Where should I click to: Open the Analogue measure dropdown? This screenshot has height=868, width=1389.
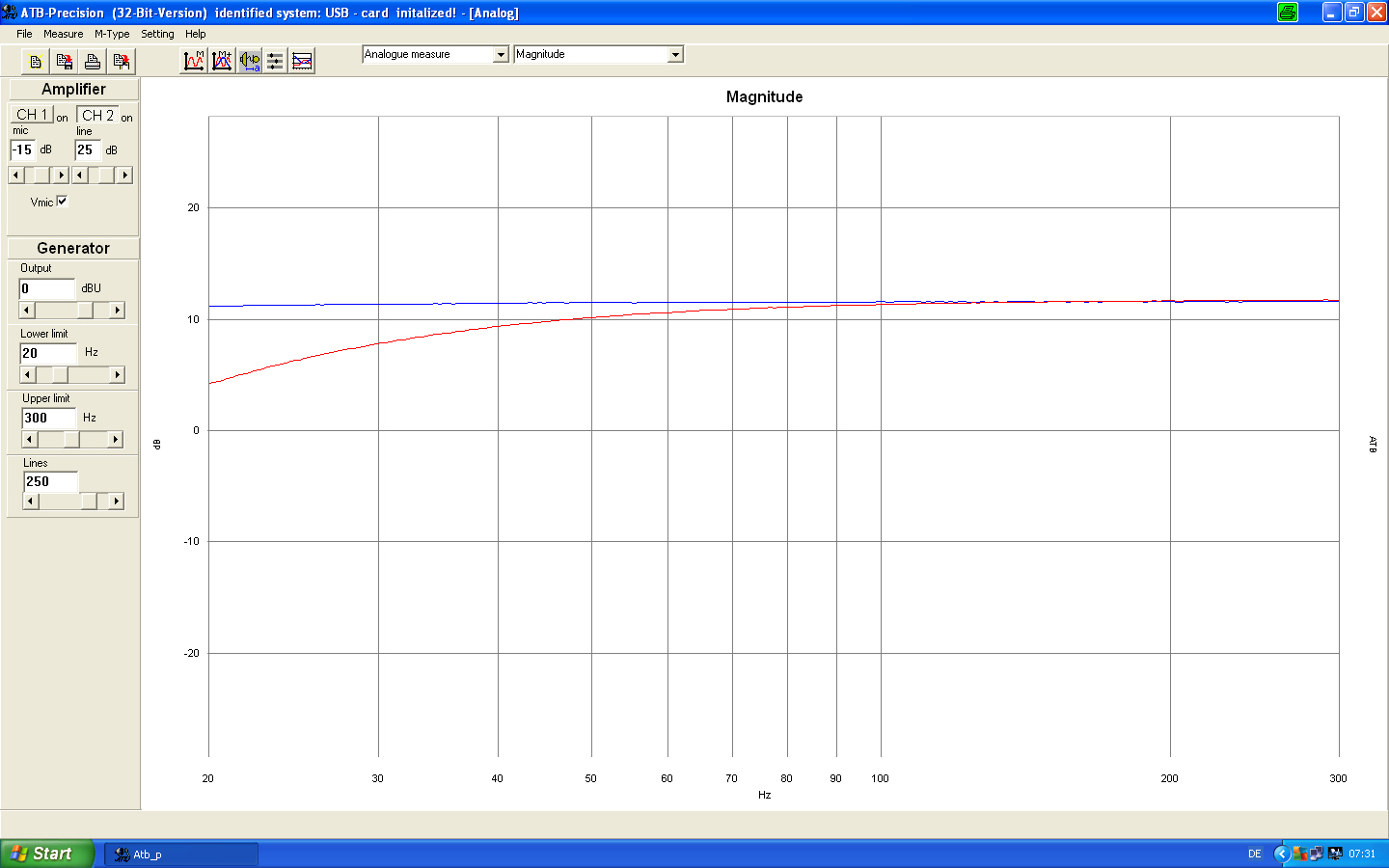[x=501, y=55]
